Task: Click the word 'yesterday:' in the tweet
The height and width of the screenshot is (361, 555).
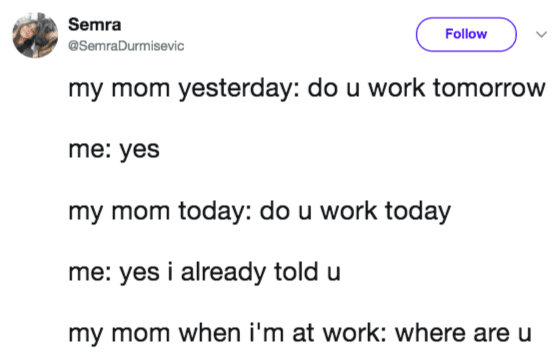Action: click(x=239, y=88)
